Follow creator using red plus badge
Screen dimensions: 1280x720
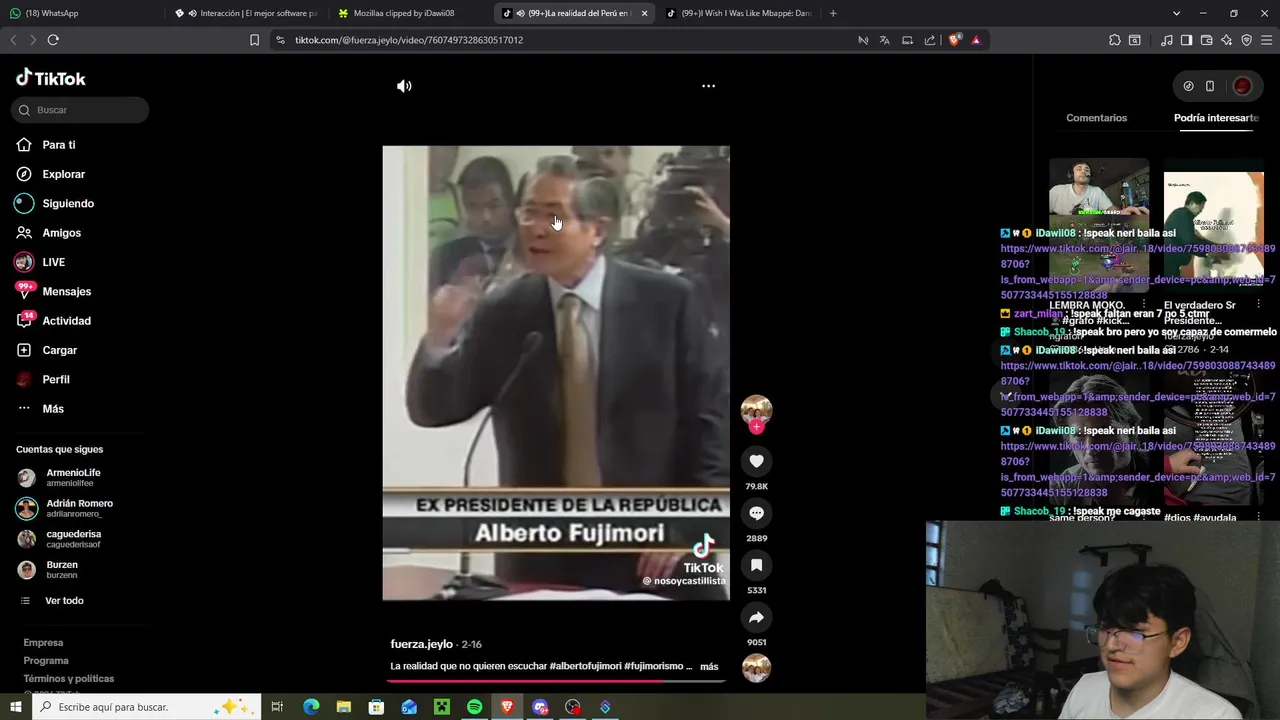(756, 427)
